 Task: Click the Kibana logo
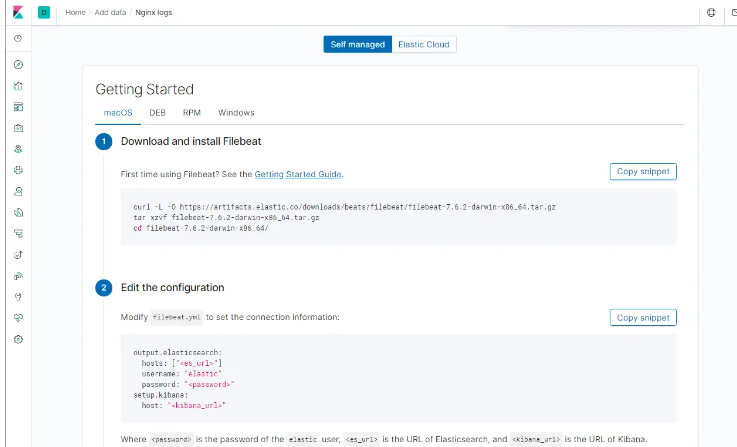tap(16, 12)
